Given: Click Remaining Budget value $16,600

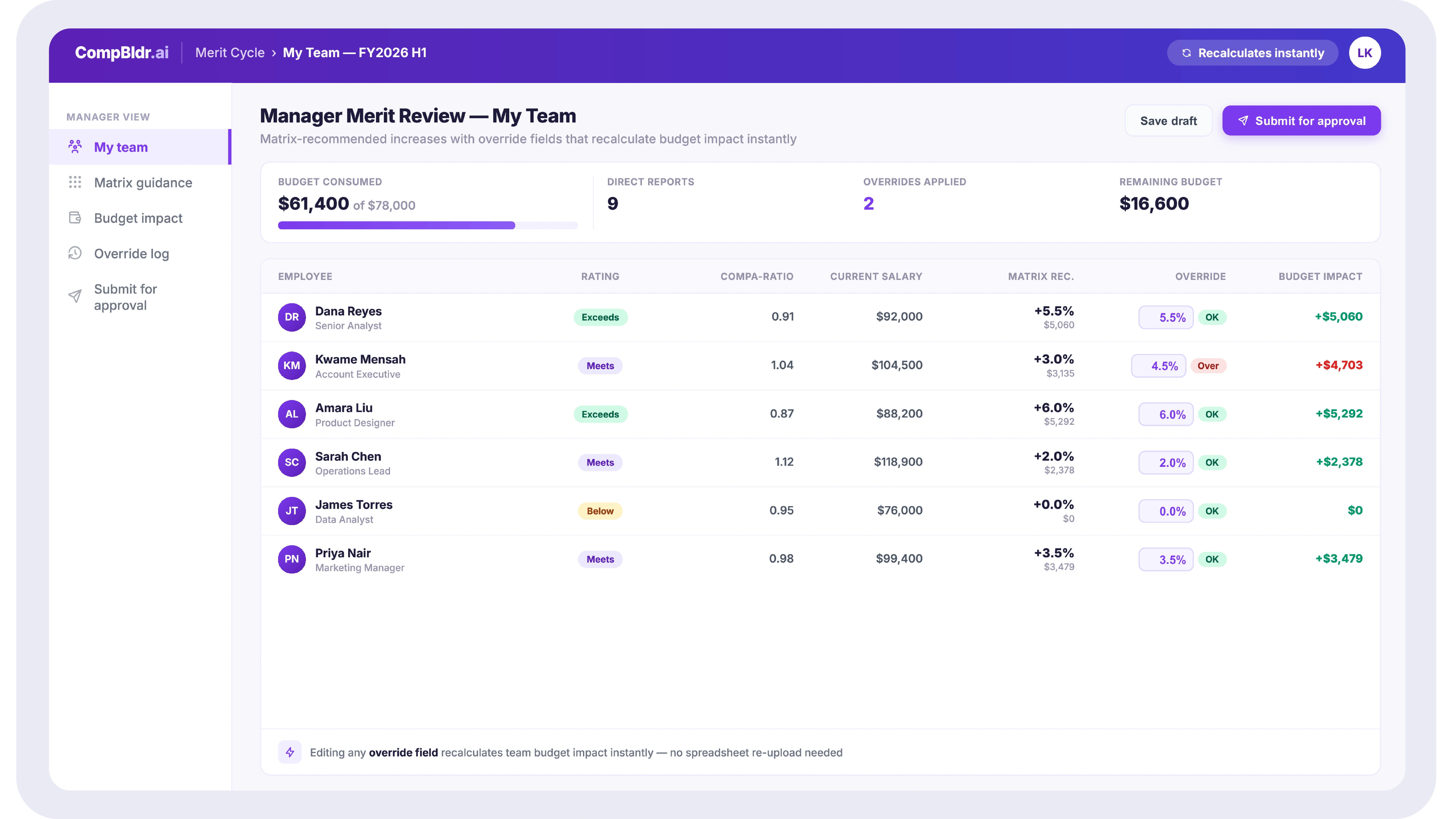Looking at the screenshot, I should [1154, 203].
